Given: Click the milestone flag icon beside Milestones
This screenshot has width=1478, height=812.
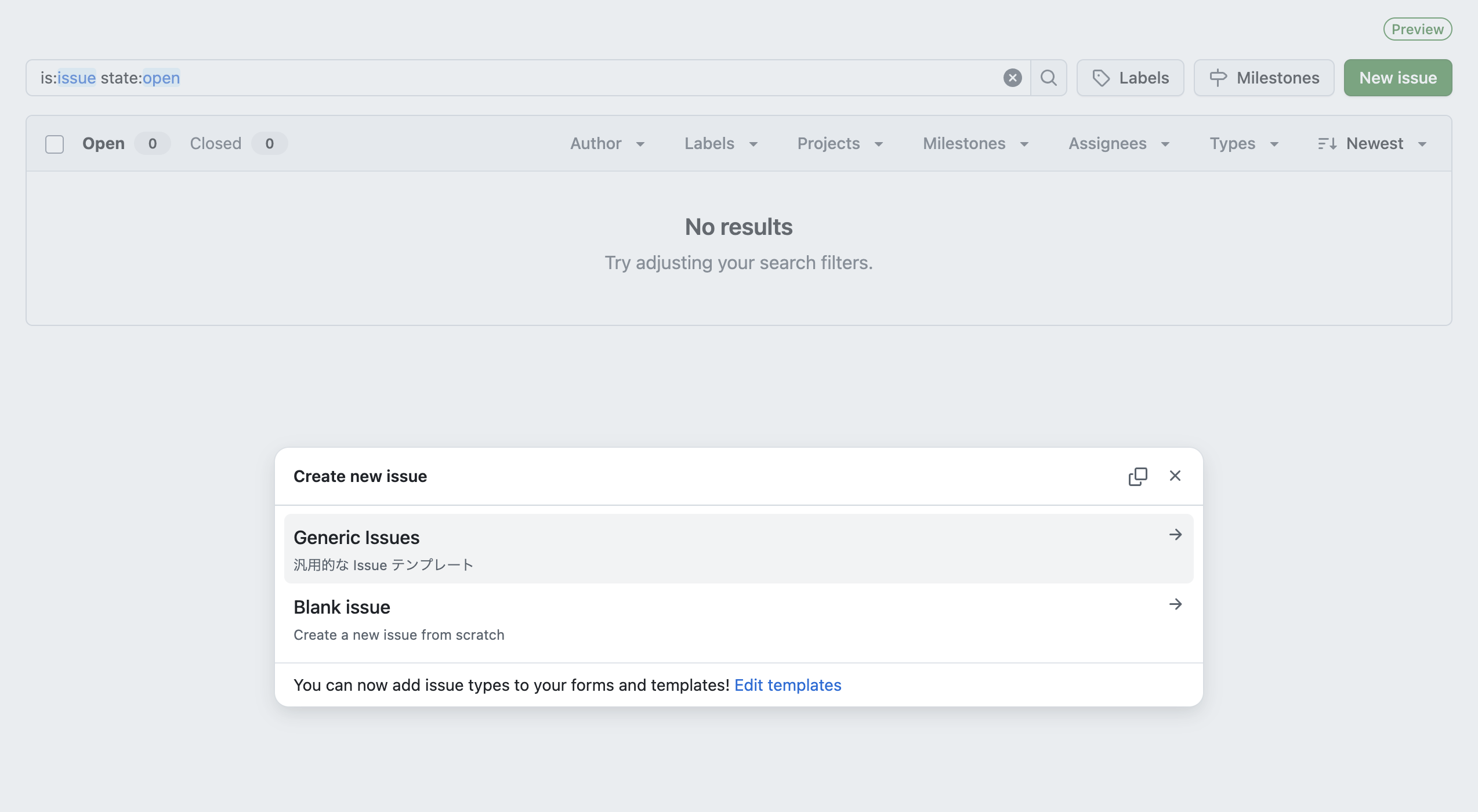Looking at the screenshot, I should click(x=1219, y=77).
